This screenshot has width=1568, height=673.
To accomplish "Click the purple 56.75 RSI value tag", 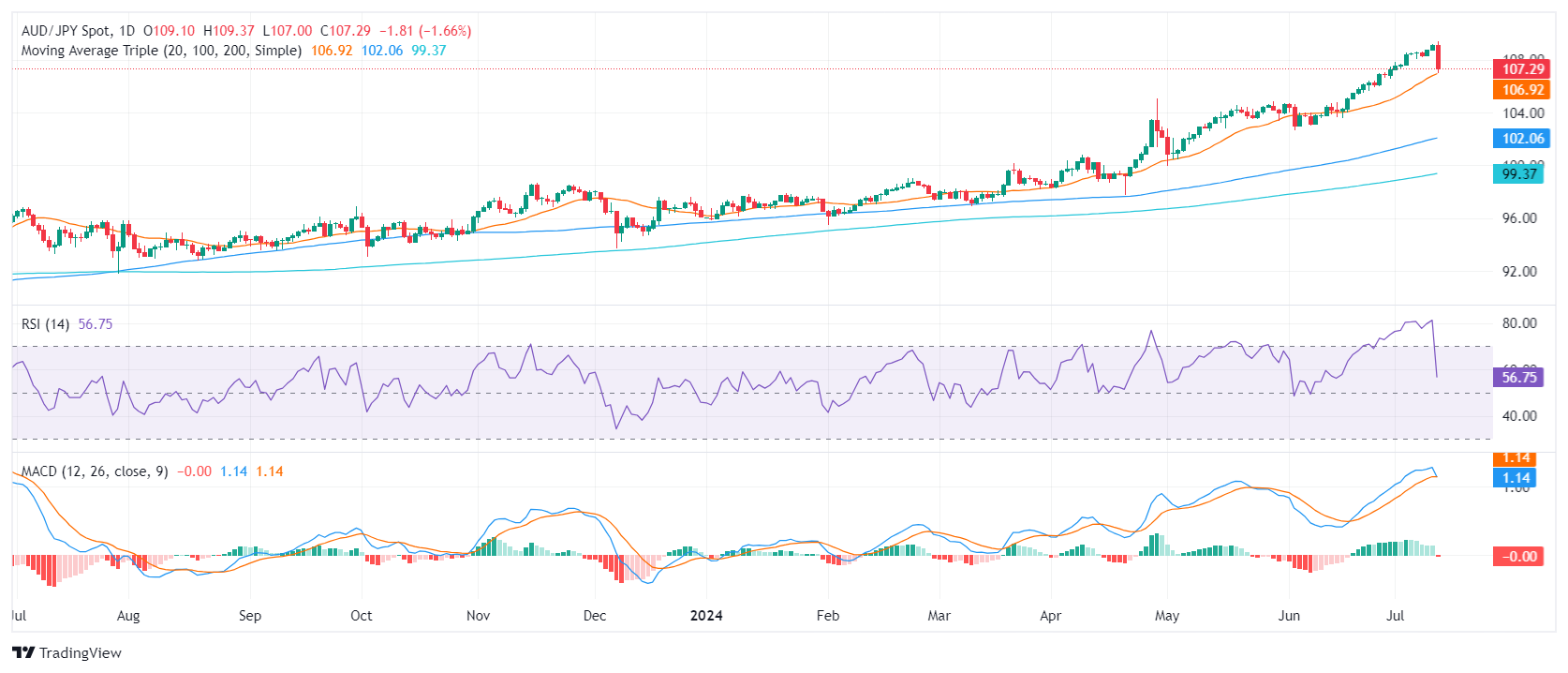I will coord(1518,378).
